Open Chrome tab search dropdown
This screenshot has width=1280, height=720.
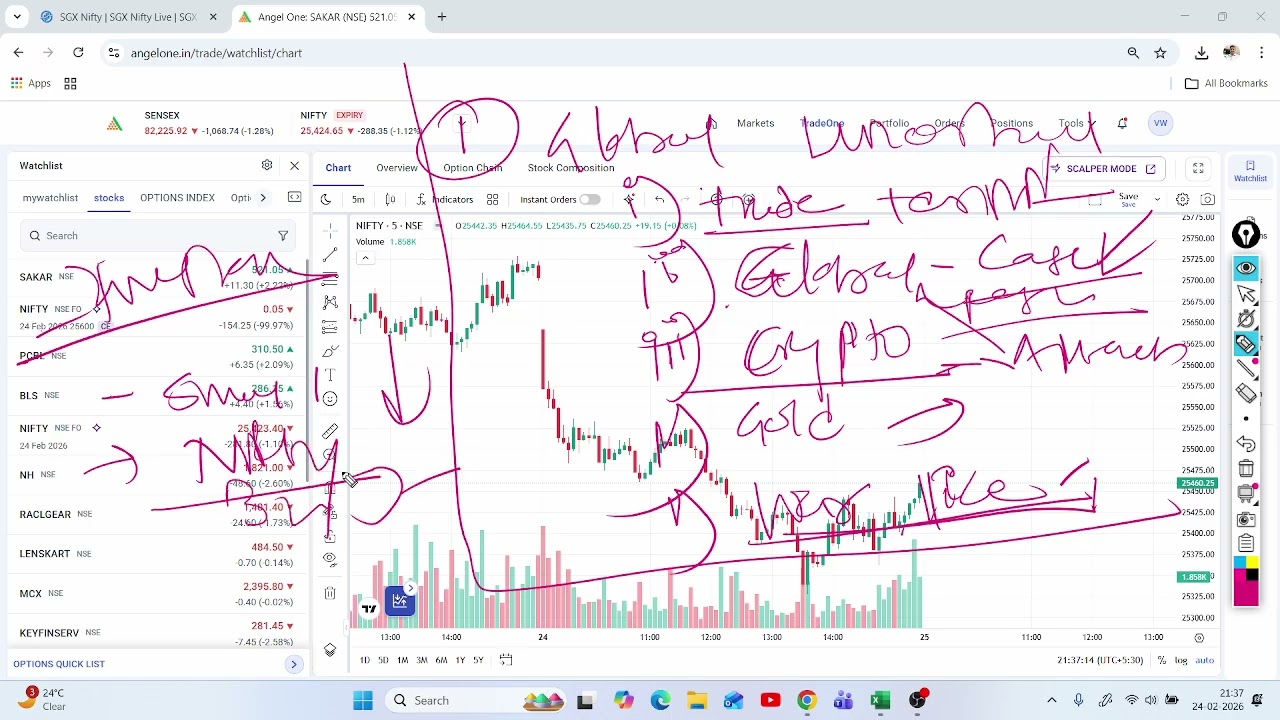pyautogui.click(x=17, y=17)
